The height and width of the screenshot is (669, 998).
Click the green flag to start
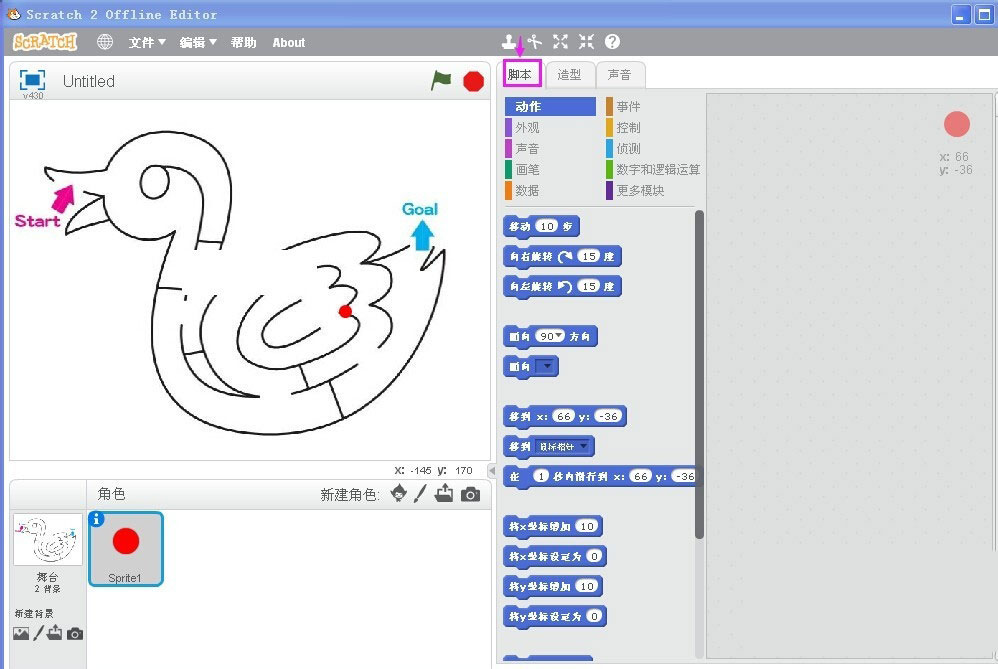439,81
